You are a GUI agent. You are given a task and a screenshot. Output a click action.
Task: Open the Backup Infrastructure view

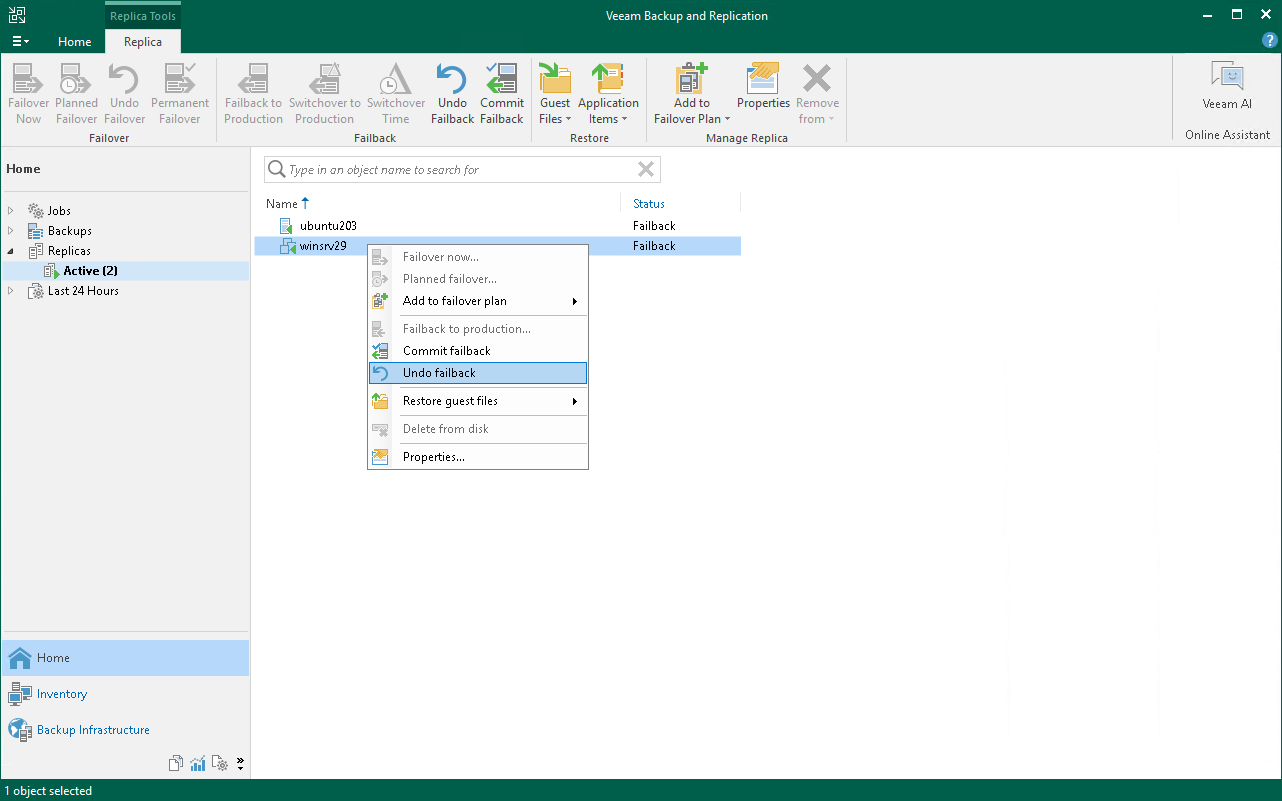click(x=125, y=730)
